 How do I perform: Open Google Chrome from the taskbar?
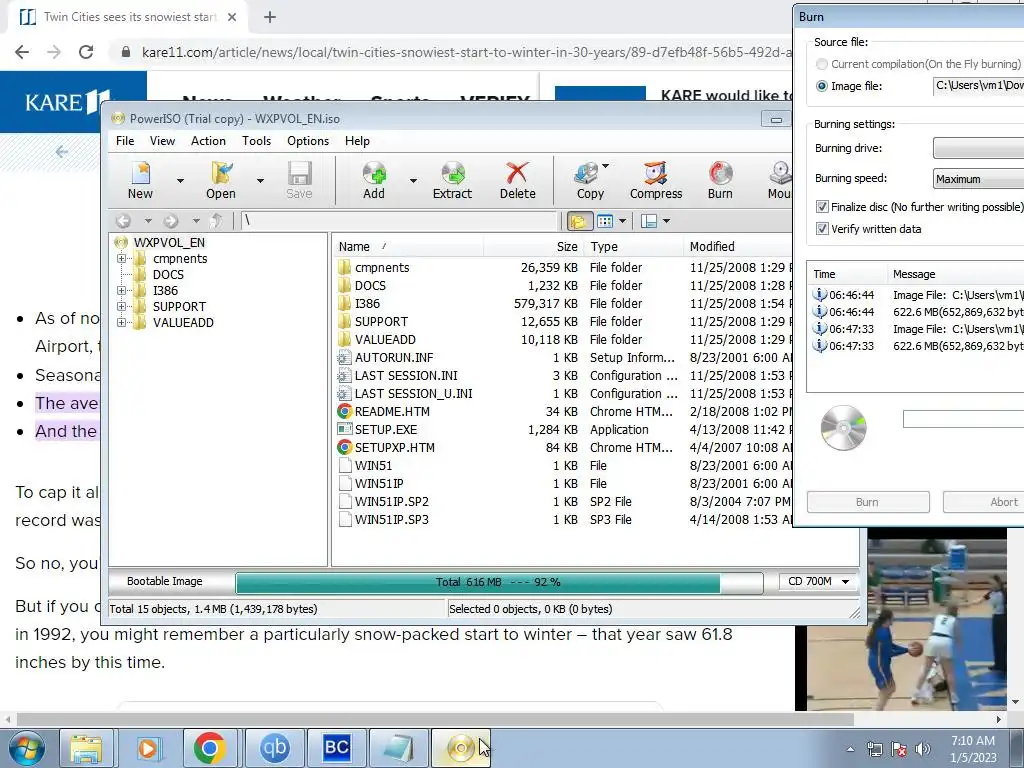[210, 748]
